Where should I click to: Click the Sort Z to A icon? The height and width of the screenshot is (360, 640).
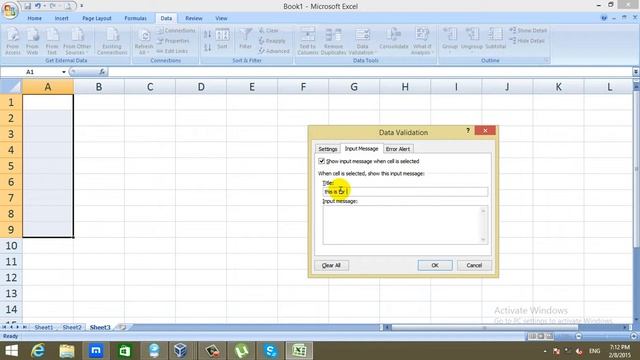(x=207, y=48)
